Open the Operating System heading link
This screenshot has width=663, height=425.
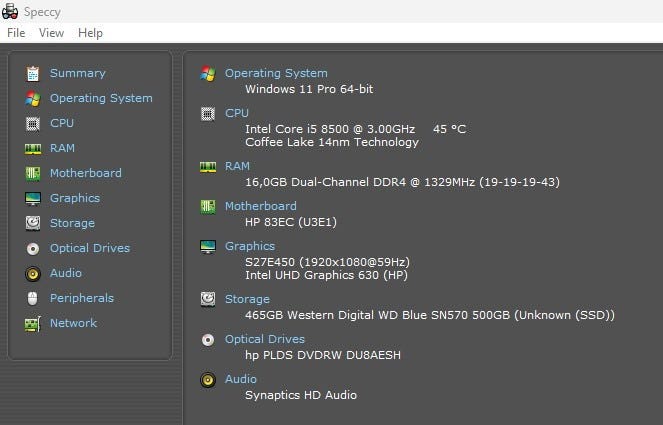[x=276, y=73]
